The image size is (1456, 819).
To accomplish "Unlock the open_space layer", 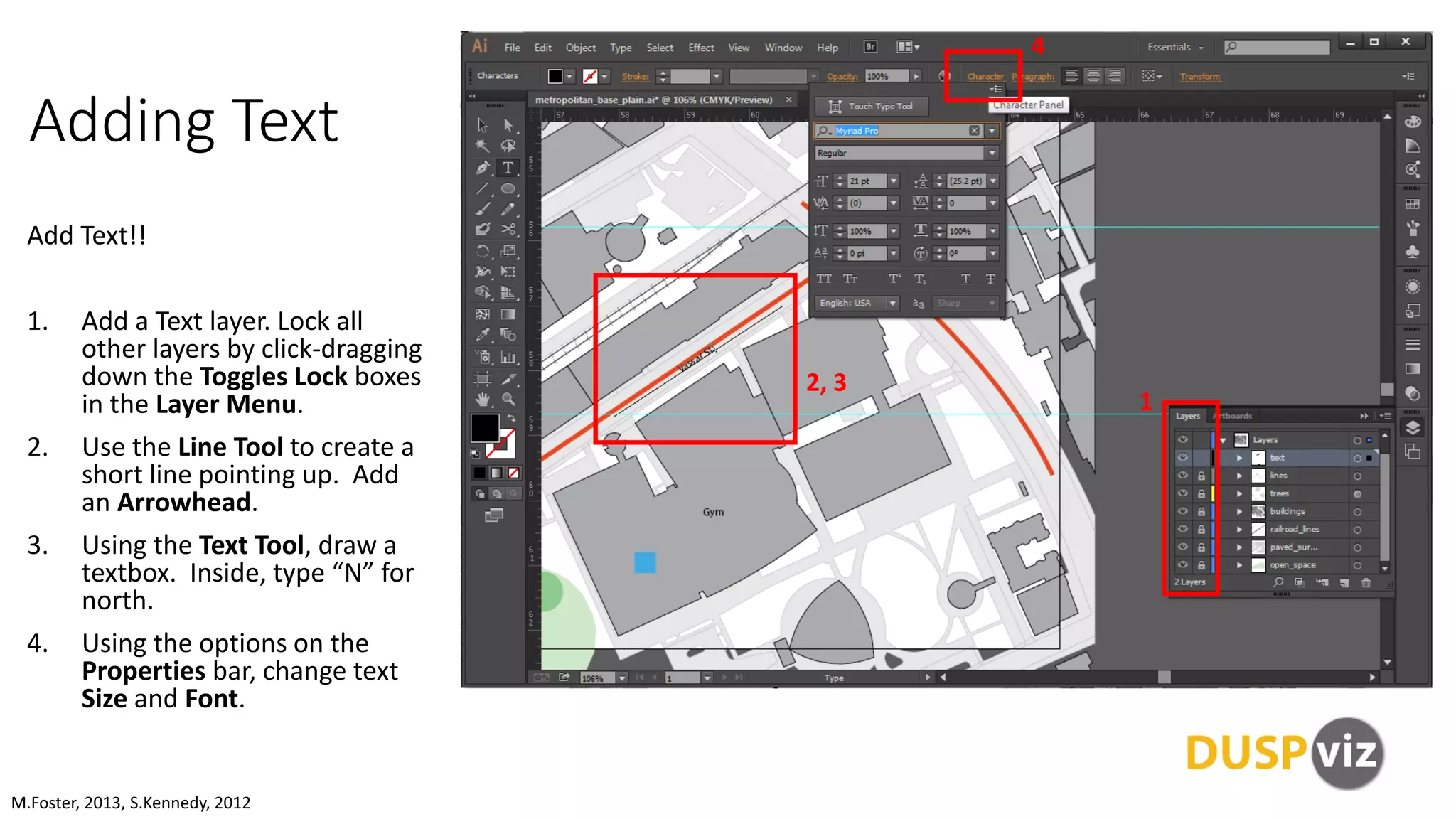I will click(1201, 565).
